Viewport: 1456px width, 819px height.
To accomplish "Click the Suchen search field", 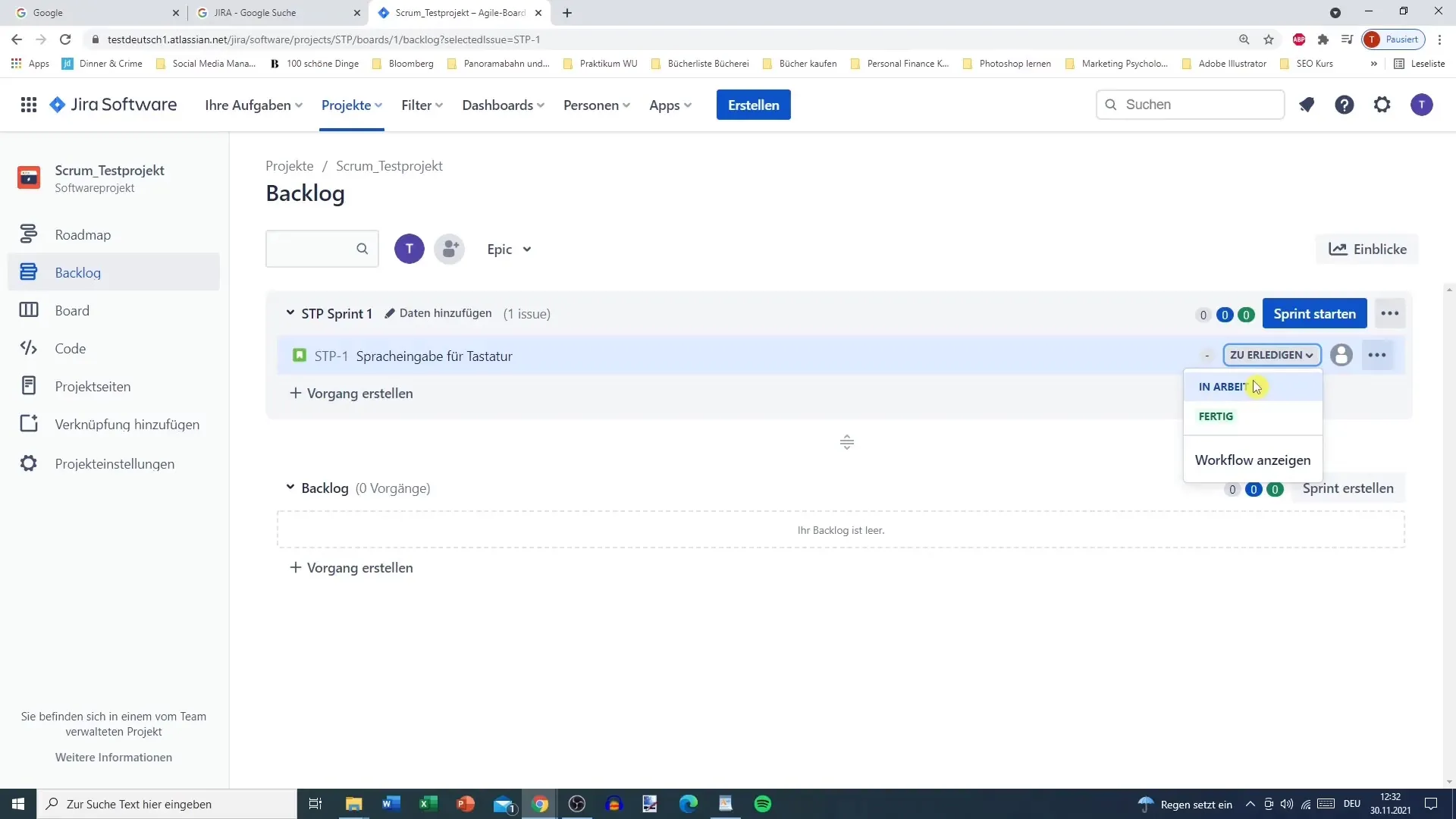I will click(x=1190, y=105).
